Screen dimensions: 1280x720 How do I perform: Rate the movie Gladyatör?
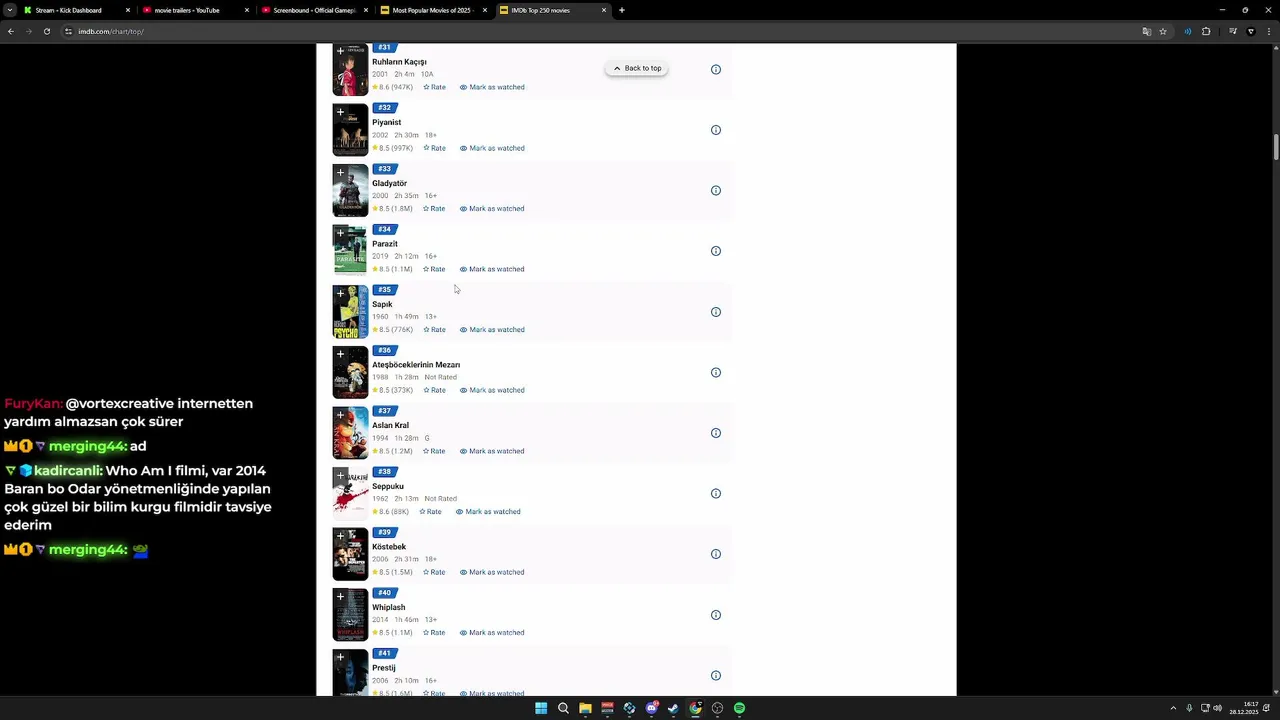coord(434,209)
